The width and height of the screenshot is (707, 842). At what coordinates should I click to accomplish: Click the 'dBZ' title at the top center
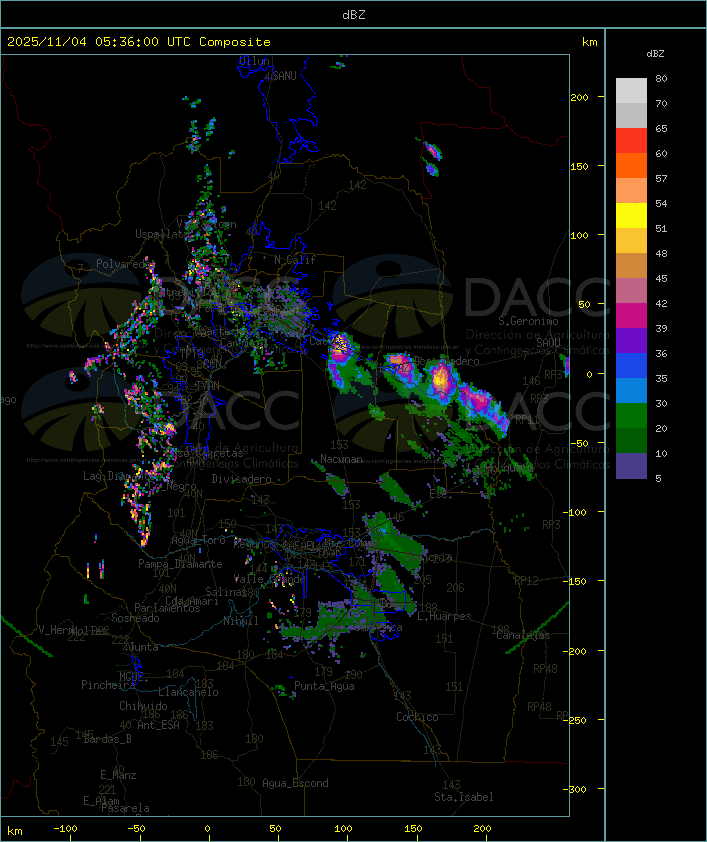(x=354, y=15)
